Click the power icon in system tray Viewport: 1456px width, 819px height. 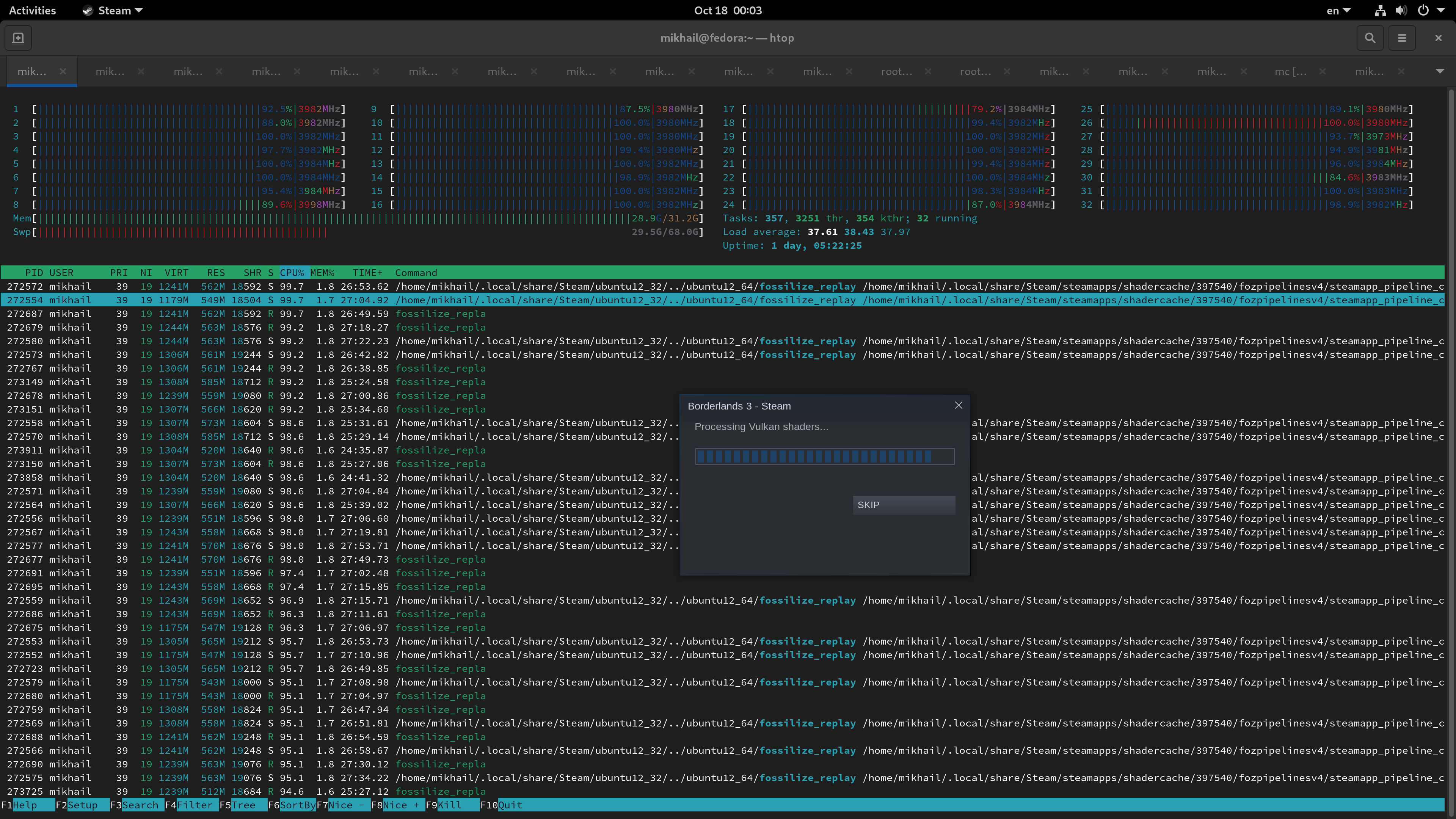[x=1423, y=10]
